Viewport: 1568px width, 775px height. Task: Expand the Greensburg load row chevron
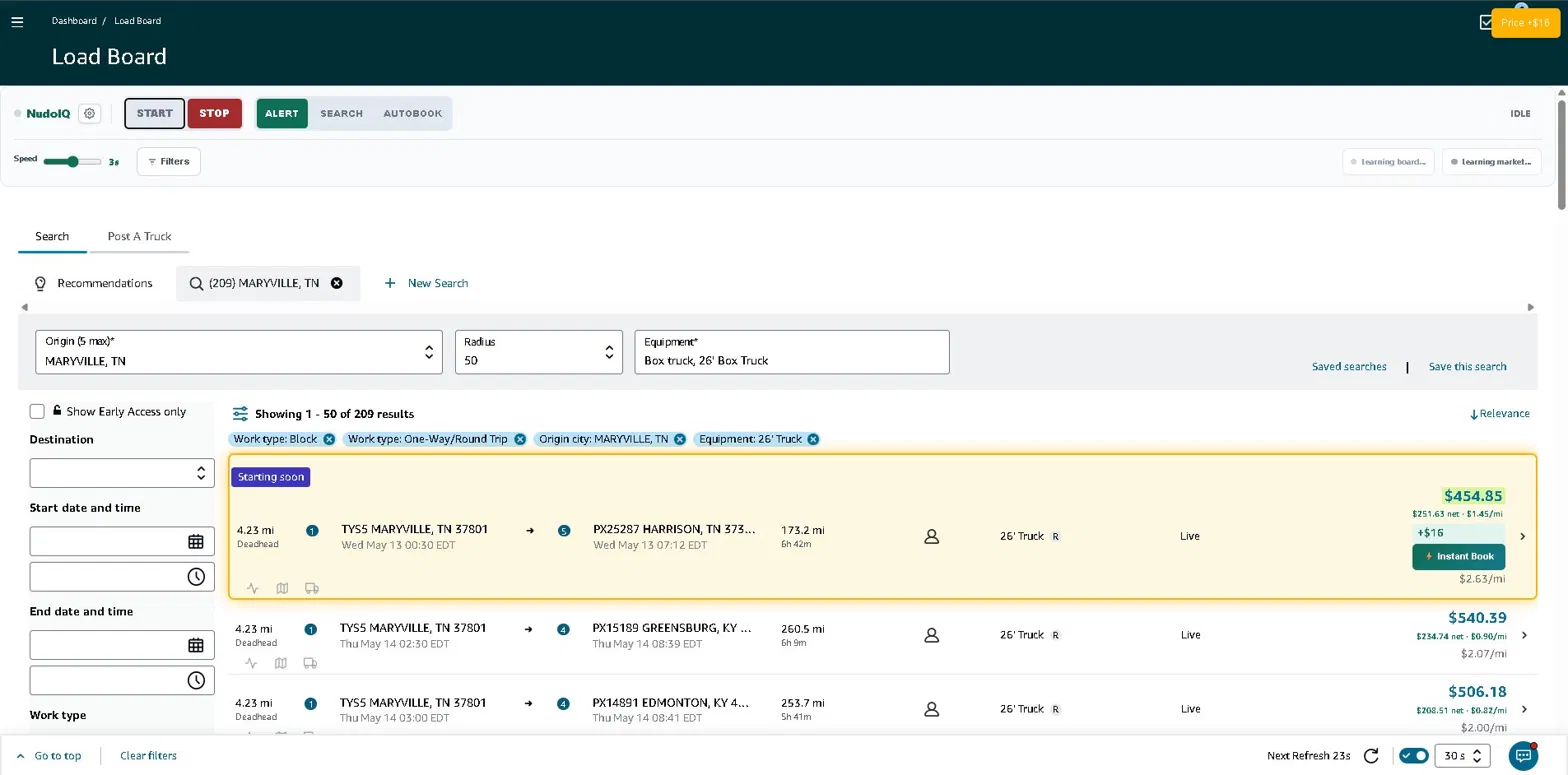click(1524, 635)
